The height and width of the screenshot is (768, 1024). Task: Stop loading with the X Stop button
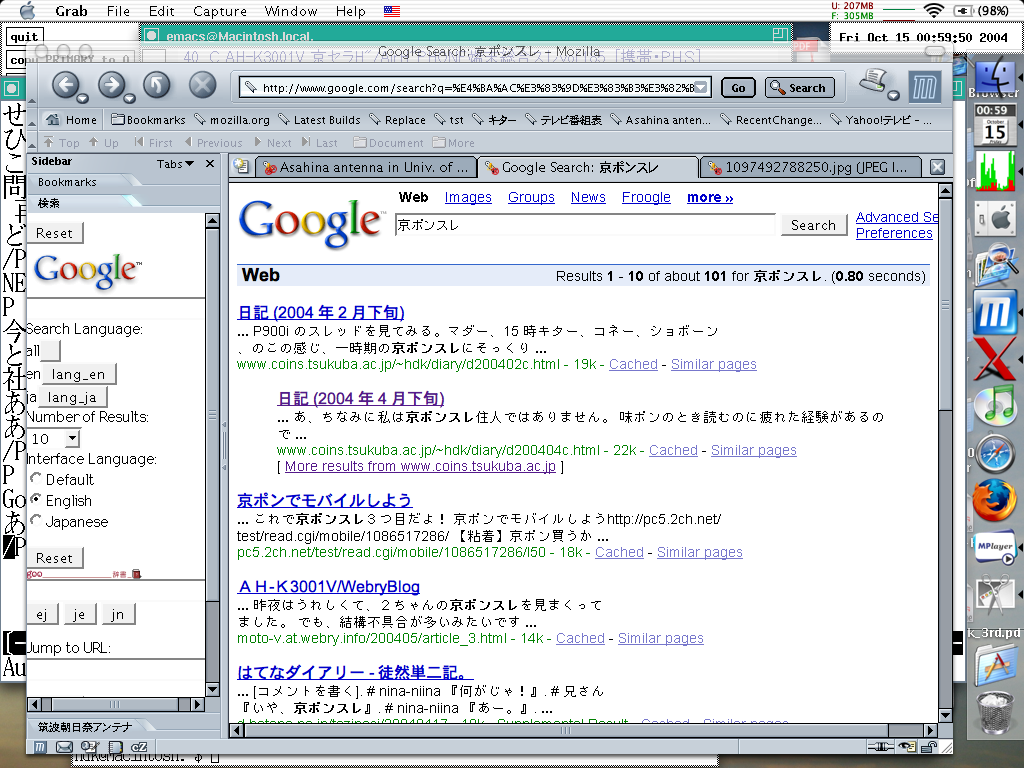pyautogui.click(x=202, y=85)
